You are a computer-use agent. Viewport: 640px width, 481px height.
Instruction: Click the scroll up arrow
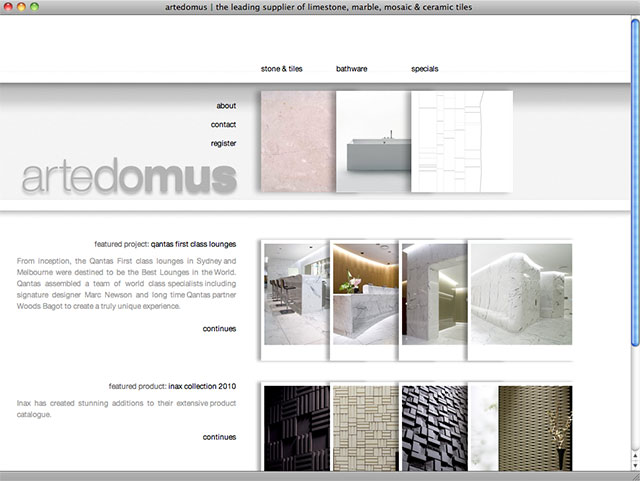tap(636, 455)
